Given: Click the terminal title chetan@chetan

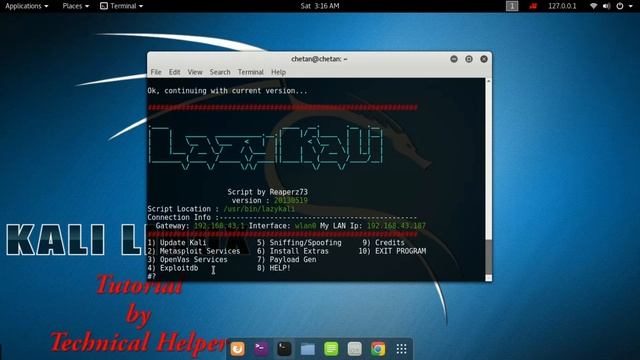Looking at the screenshot, I should click(319, 59).
